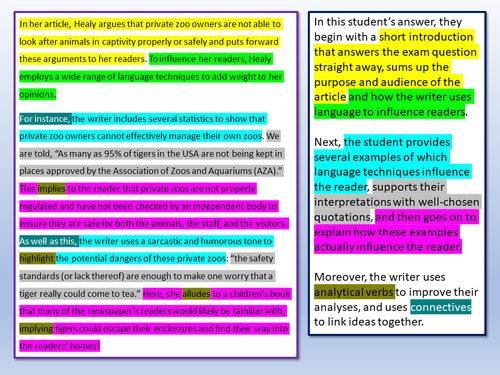The image size is (500, 375).
Task: Click the olive highlighted word 'highlight'
Action: point(37,258)
